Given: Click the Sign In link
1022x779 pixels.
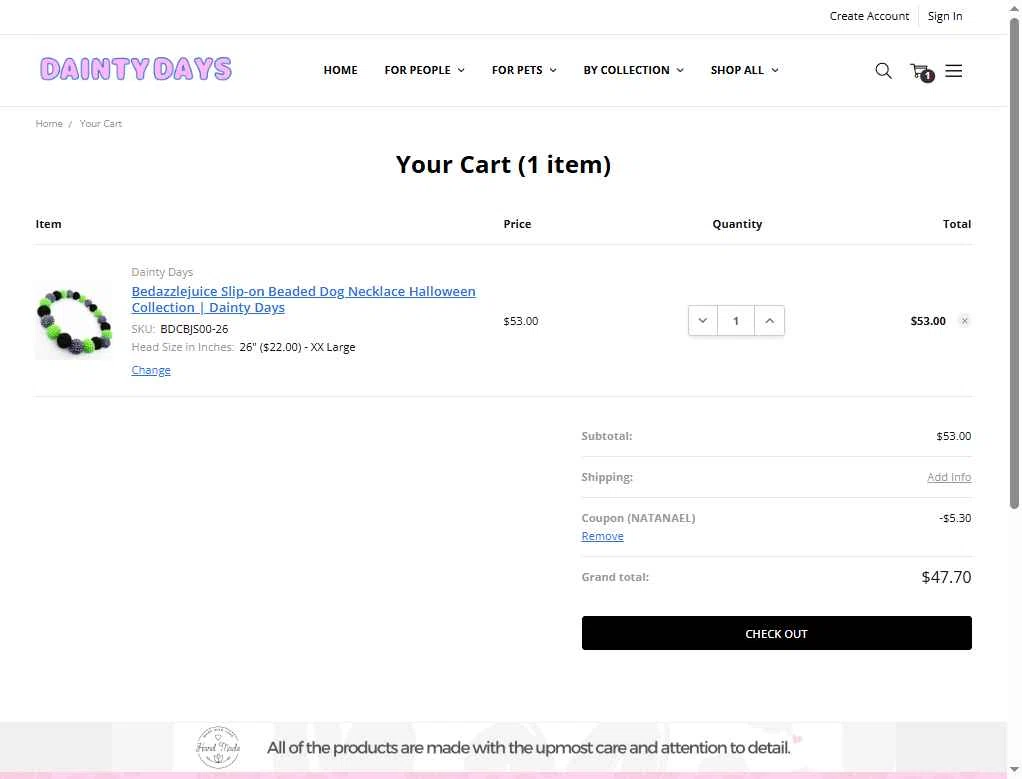Looking at the screenshot, I should 944,16.
